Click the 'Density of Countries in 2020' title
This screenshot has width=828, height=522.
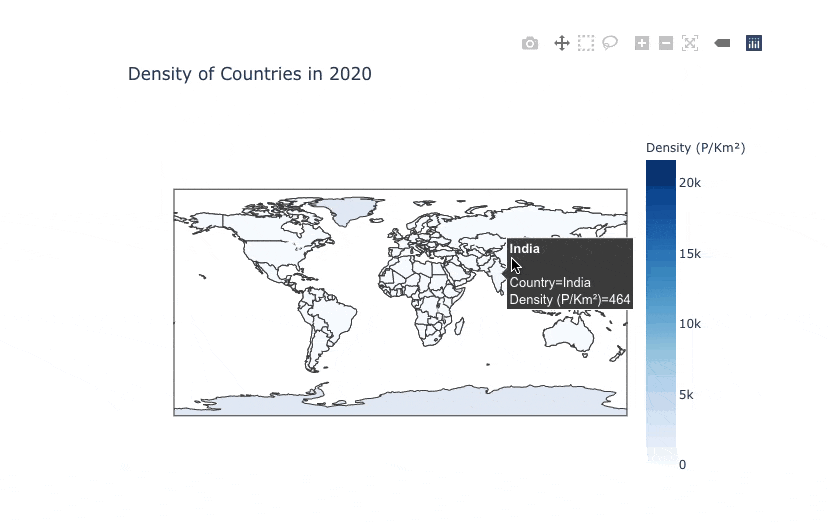[x=249, y=74]
